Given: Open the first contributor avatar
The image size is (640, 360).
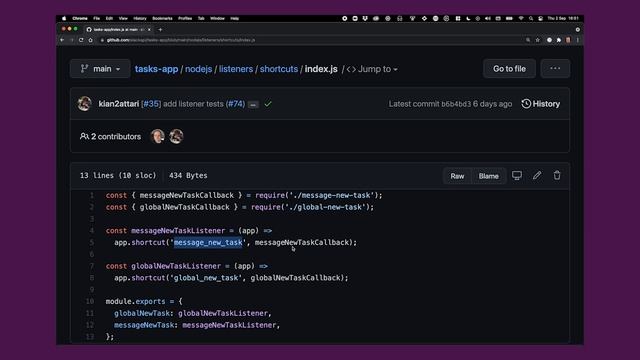Looking at the screenshot, I should tap(158, 136).
